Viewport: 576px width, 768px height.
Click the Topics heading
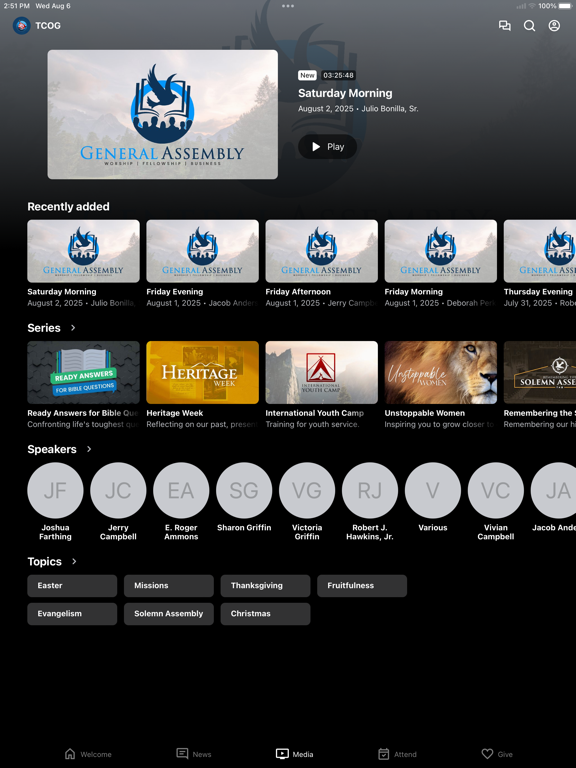pyautogui.click(x=45, y=561)
